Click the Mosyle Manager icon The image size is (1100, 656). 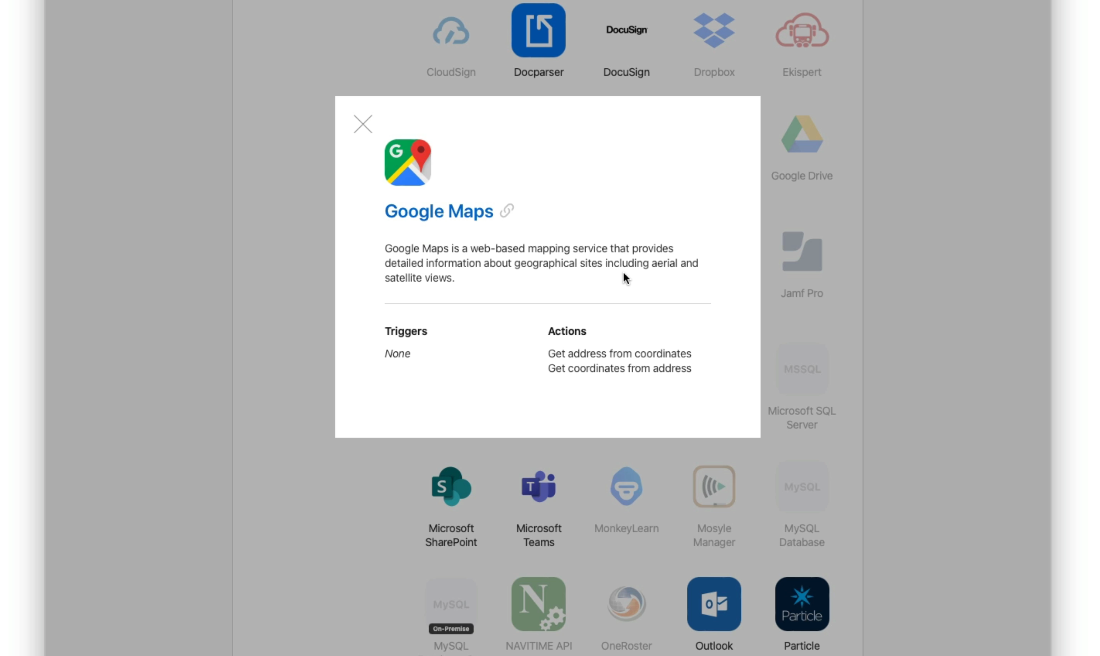714,487
